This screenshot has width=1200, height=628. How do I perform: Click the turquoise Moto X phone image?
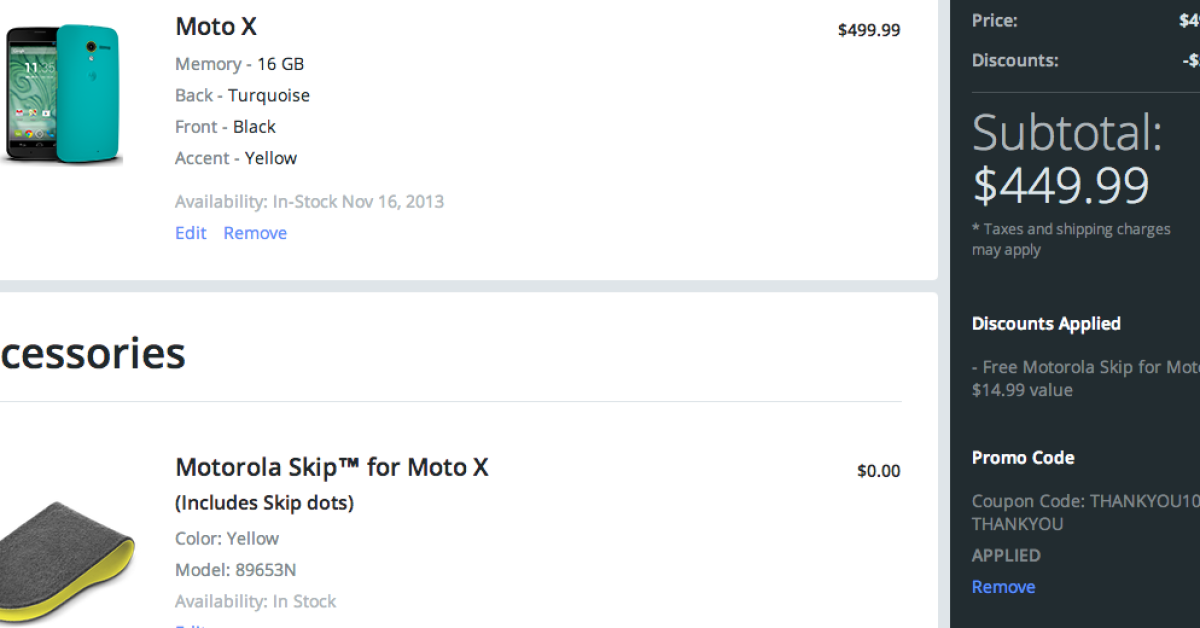[x=64, y=93]
